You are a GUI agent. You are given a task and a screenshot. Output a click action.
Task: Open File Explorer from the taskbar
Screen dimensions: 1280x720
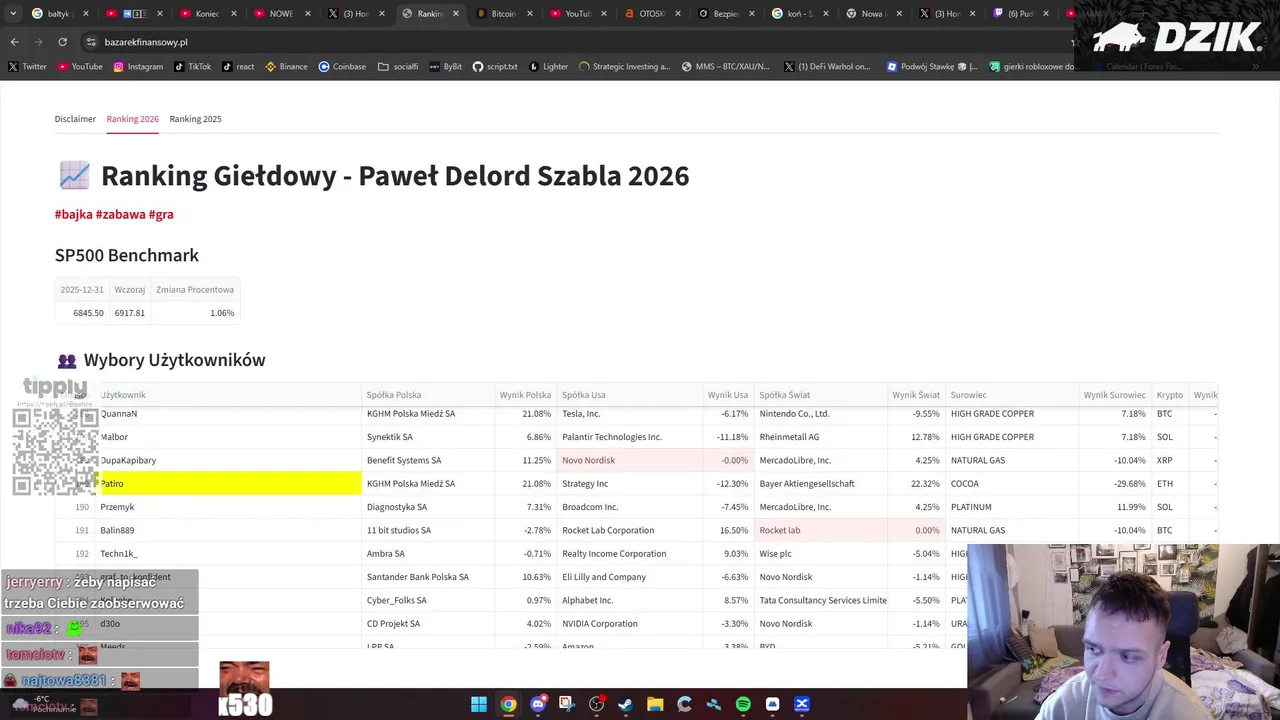pyautogui.click(x=655, y=704)
